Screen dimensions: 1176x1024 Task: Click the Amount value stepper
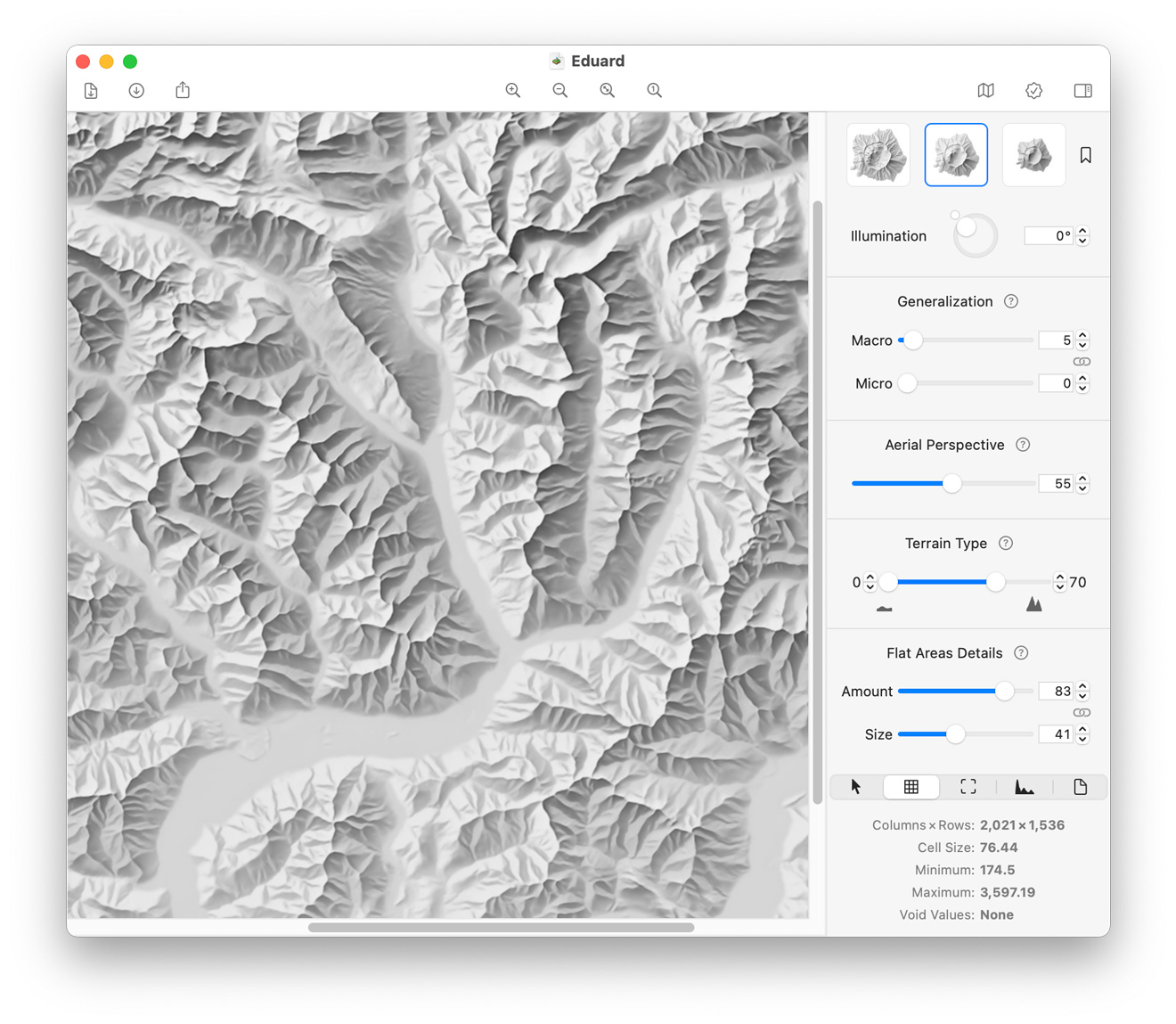click(x=1082, y=692)
